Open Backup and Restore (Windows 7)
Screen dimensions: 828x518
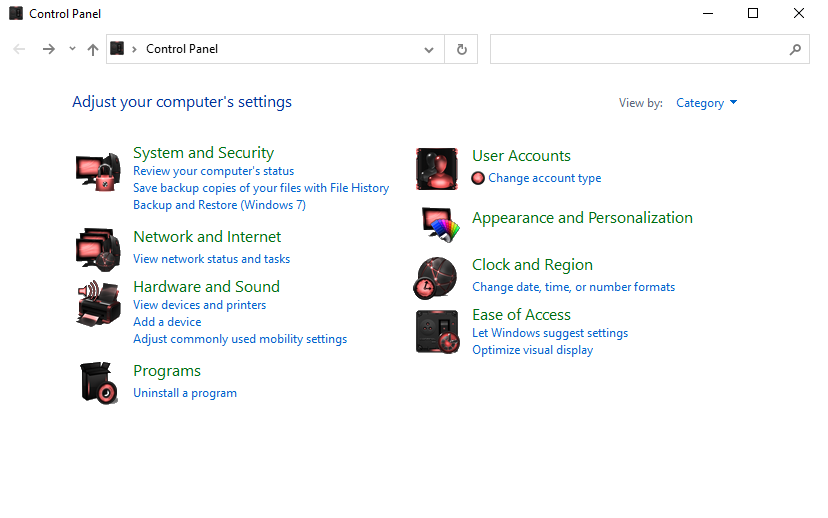pyautogui.click(x=219, y=205)
